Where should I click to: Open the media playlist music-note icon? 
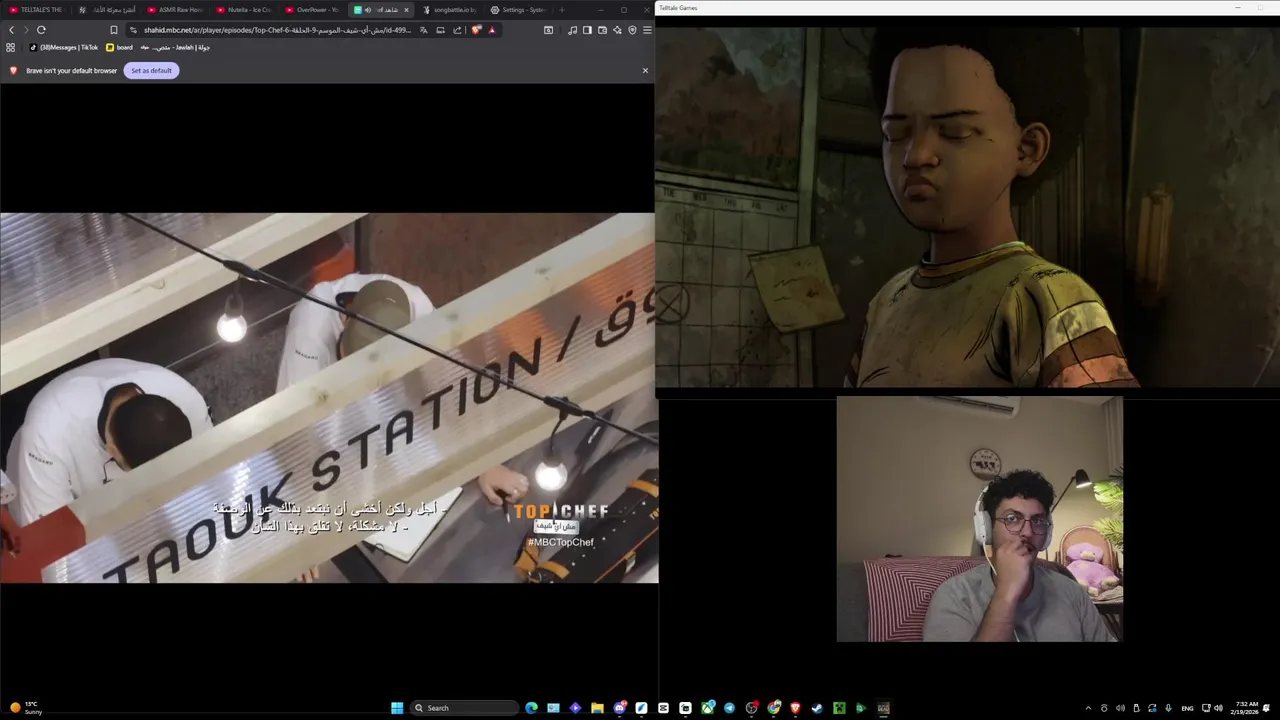coord(573,30)
